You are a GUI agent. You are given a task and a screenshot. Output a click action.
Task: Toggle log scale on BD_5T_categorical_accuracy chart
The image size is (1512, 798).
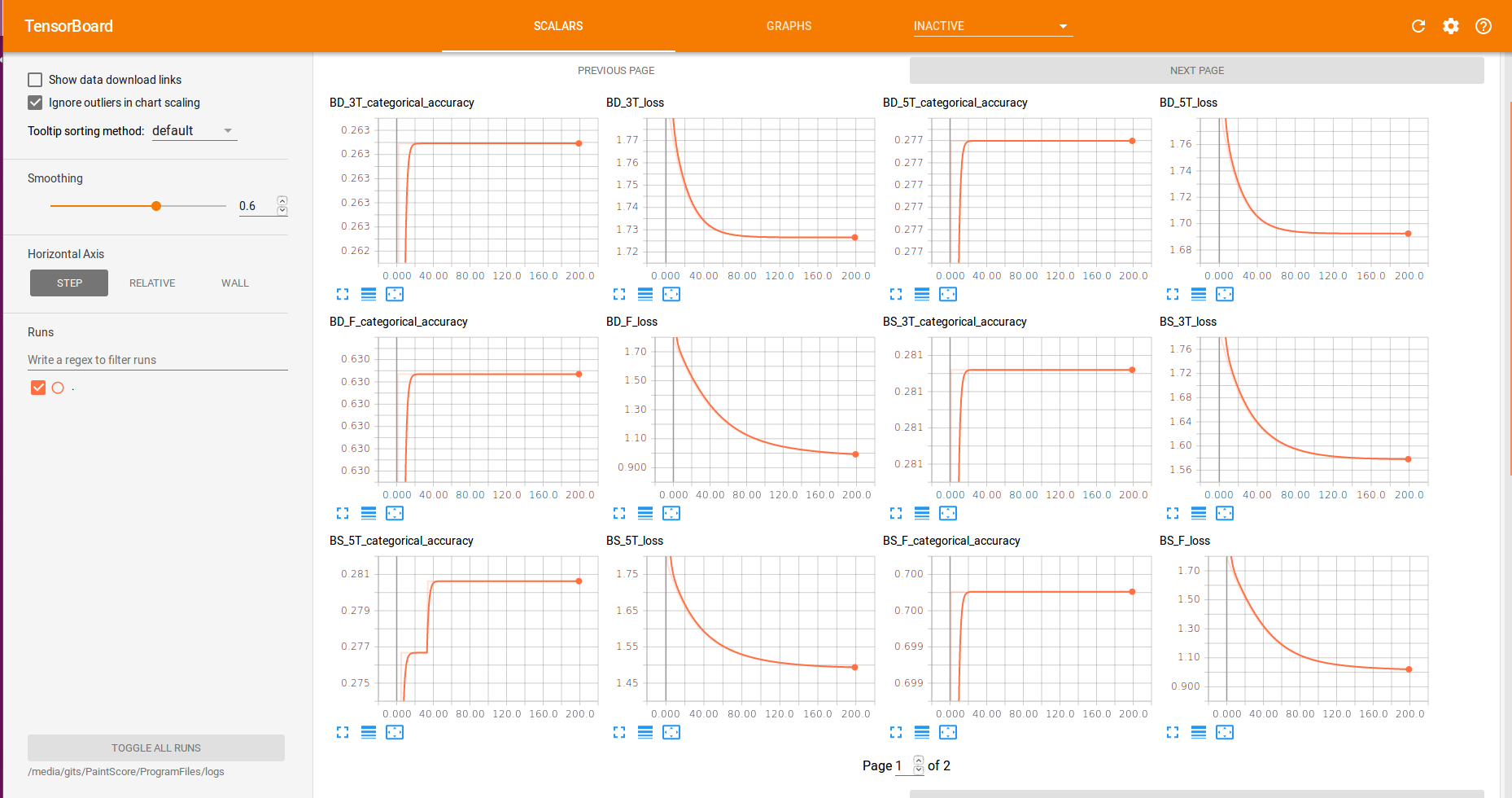click(922, 294)
